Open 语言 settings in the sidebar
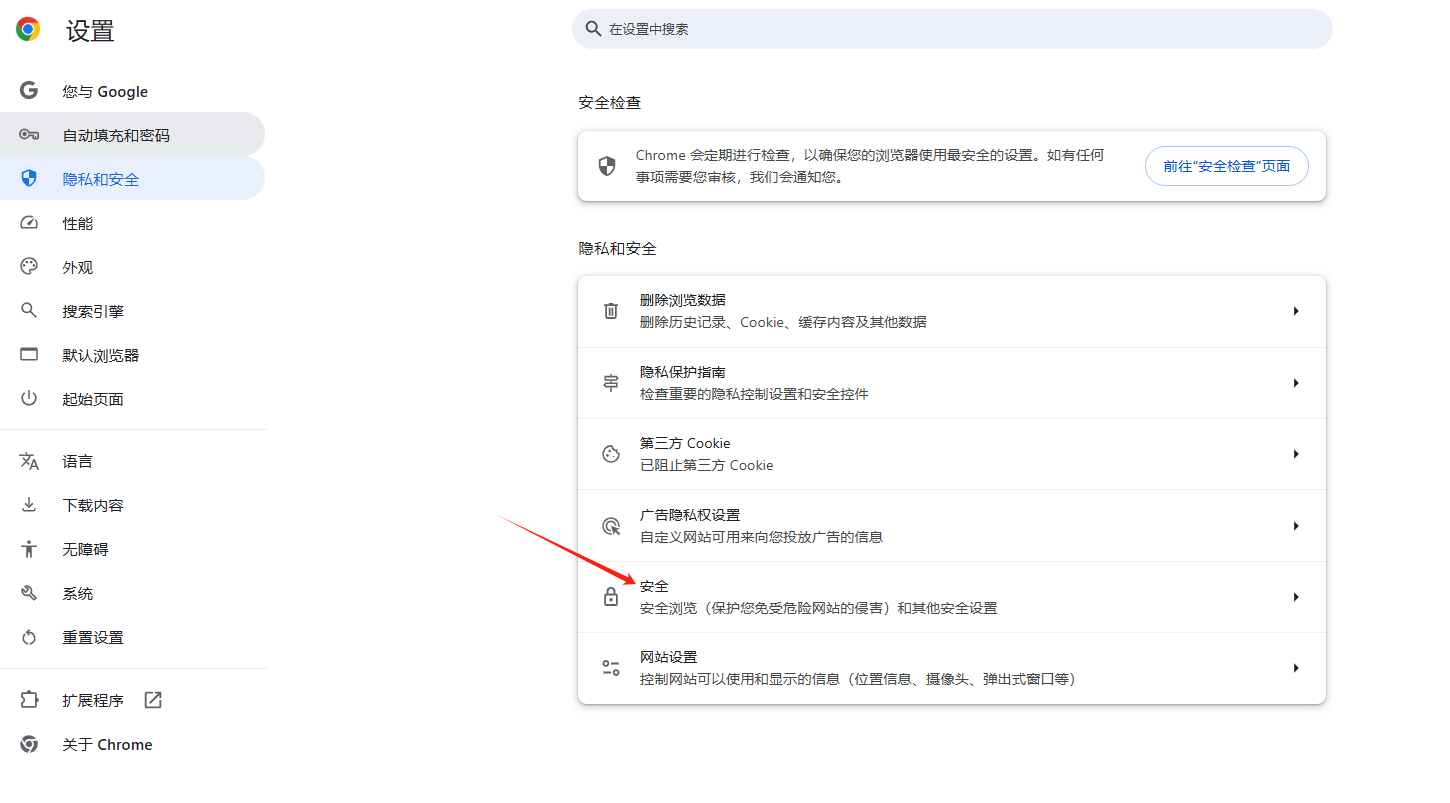Screen dimensions: 1450x803 click(x=132, y=461)
